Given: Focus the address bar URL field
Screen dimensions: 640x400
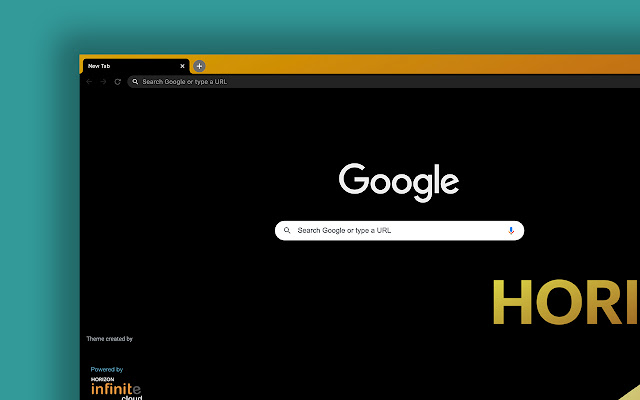Looking at the screenshot, I should [x=384, y=82].
